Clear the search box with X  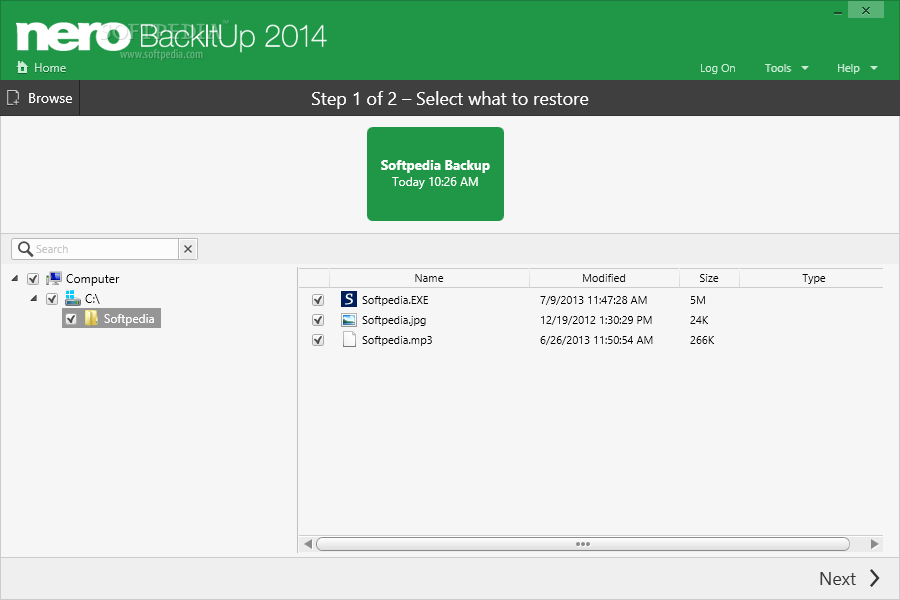(188, 249)
